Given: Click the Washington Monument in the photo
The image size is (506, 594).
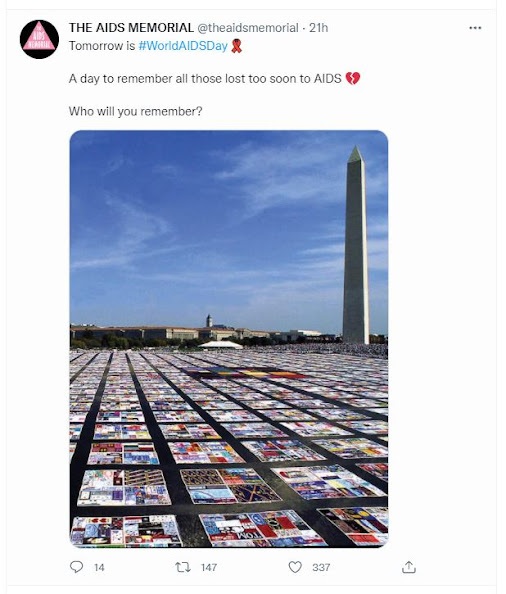Looking at the screenshot, I should click(356, 245).
